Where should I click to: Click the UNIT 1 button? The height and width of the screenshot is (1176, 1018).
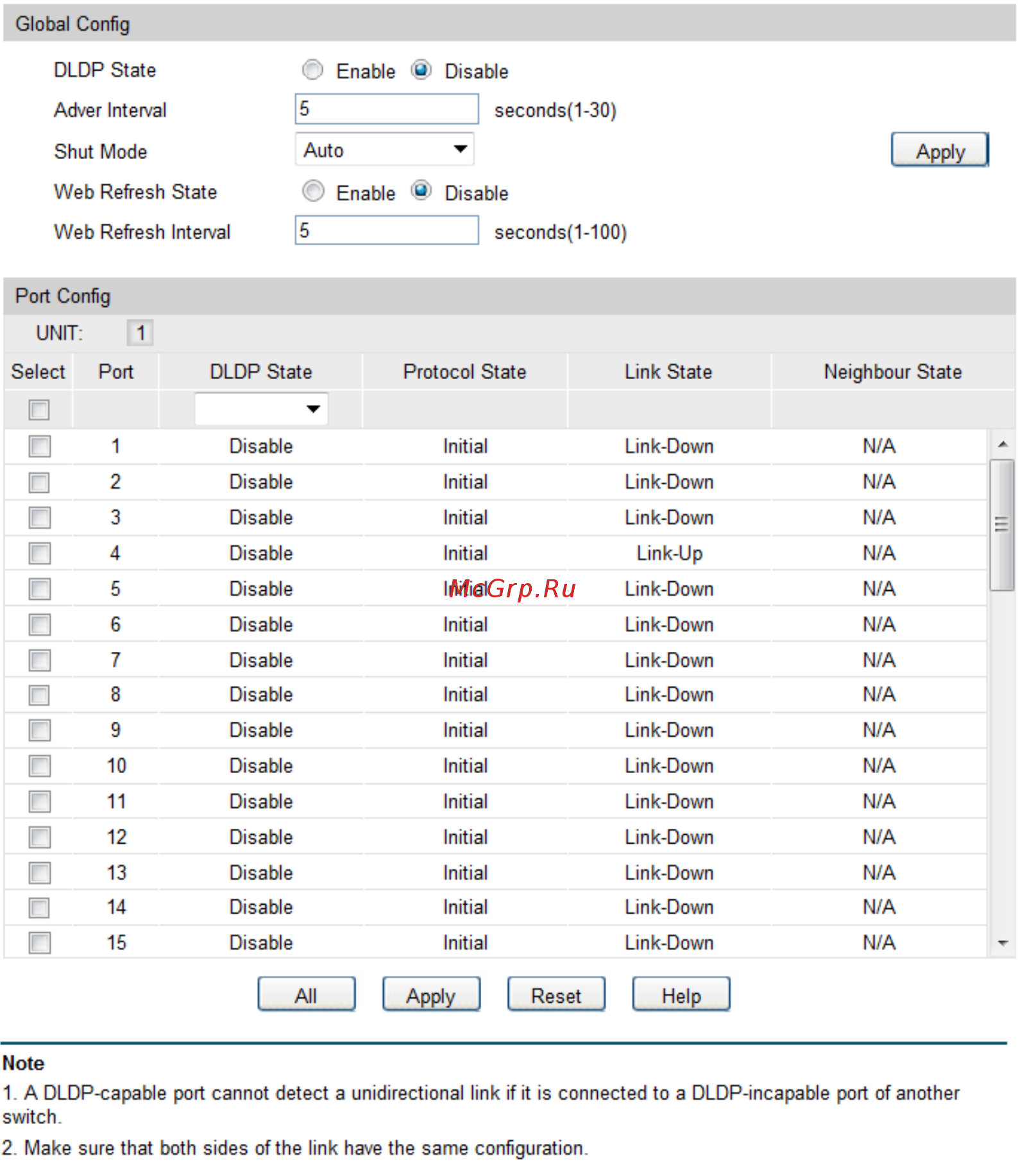[x=140, y=333]
